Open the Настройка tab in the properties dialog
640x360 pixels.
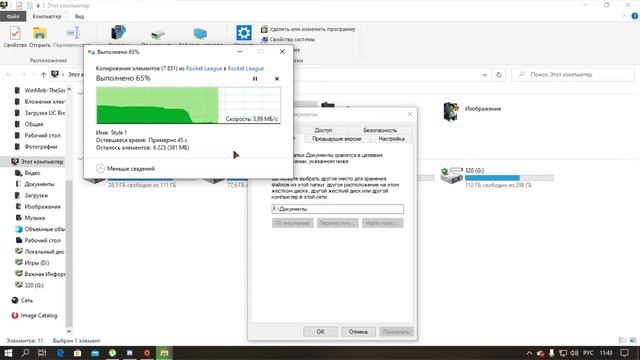click(391, 139)
